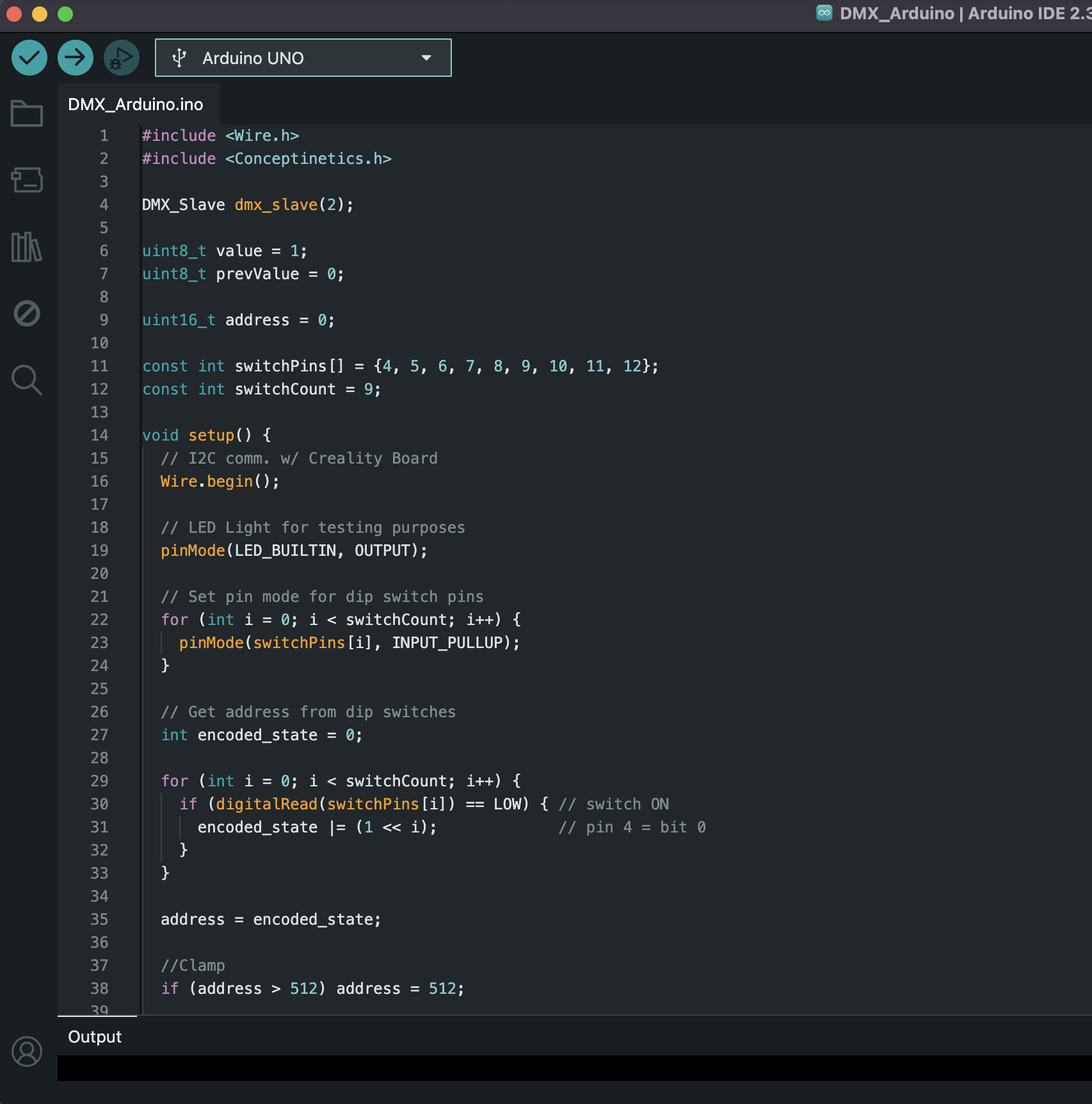Click the yellow macOS minimize button

point(40,13)
